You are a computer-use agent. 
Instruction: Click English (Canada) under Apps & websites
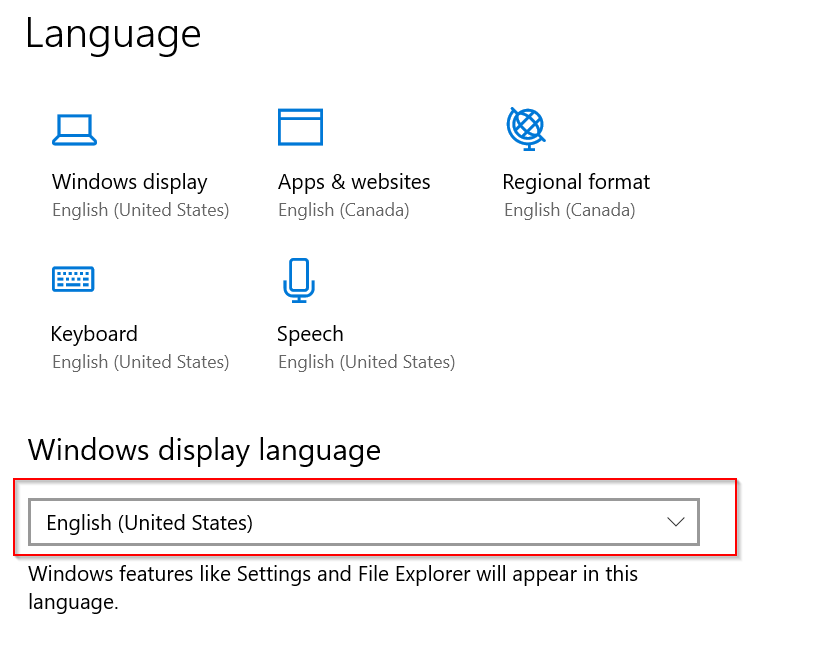tap(343, 210)
